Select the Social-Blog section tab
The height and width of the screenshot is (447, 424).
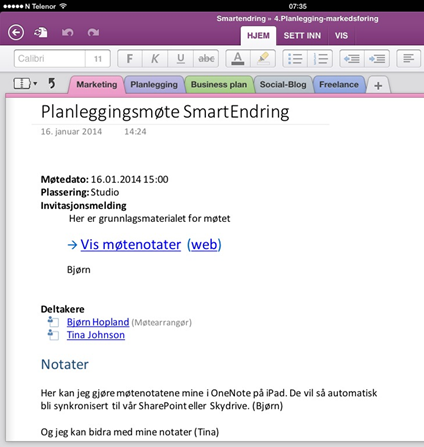tap(283, 85)
